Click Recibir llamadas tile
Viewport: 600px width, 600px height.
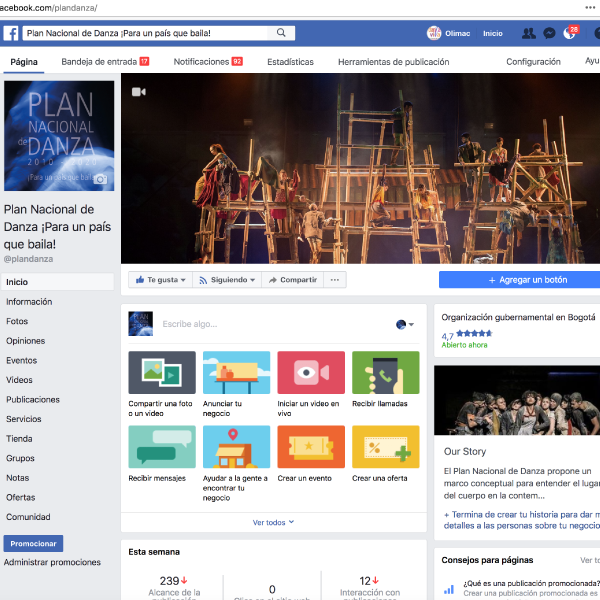click(x=385, y=380)
